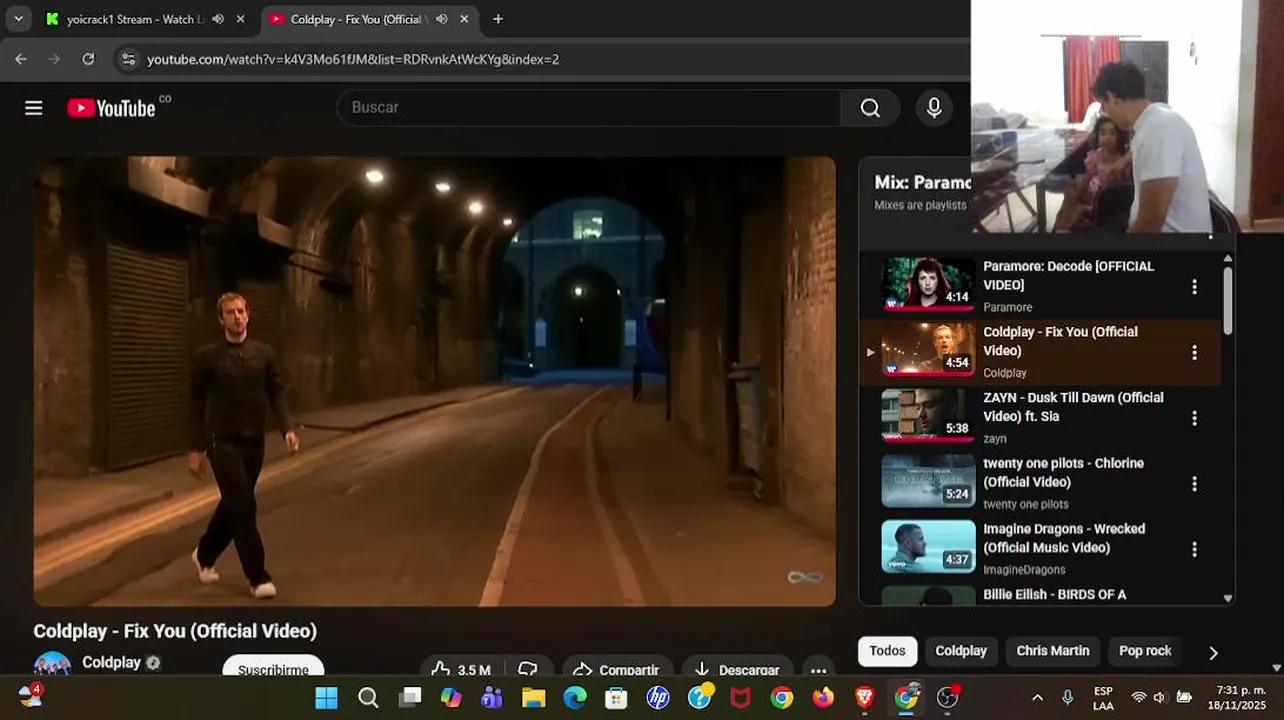
Task: Mute the Coldplay tab audio
Action: pos(441,19)
